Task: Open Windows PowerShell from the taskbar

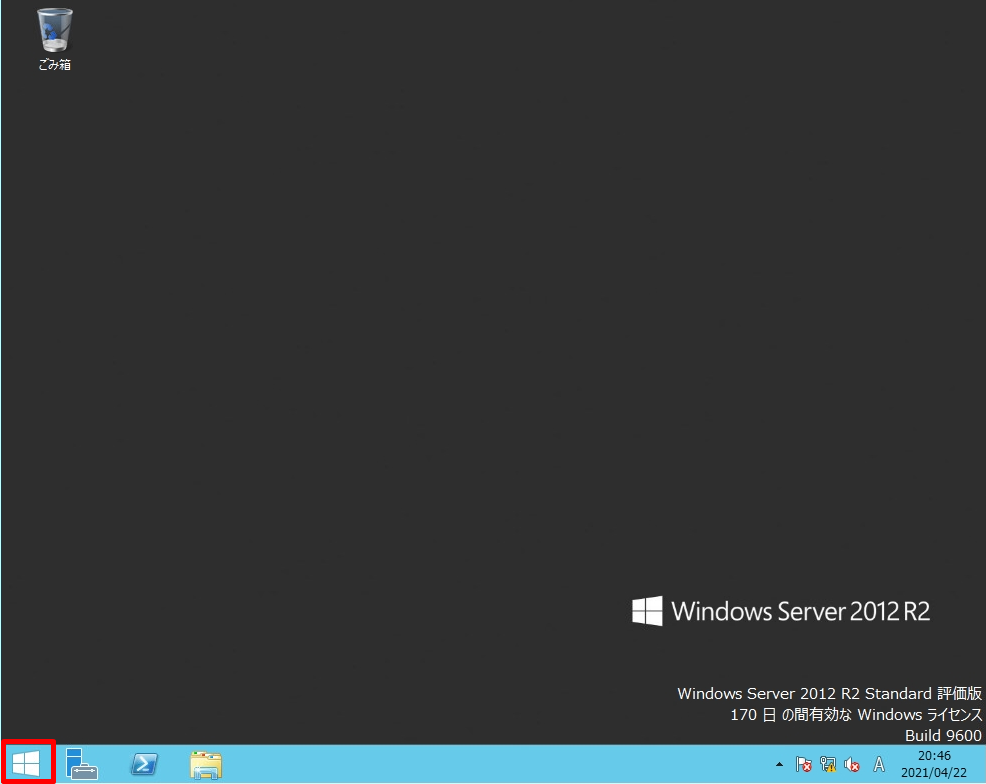Action: (144, 764)
